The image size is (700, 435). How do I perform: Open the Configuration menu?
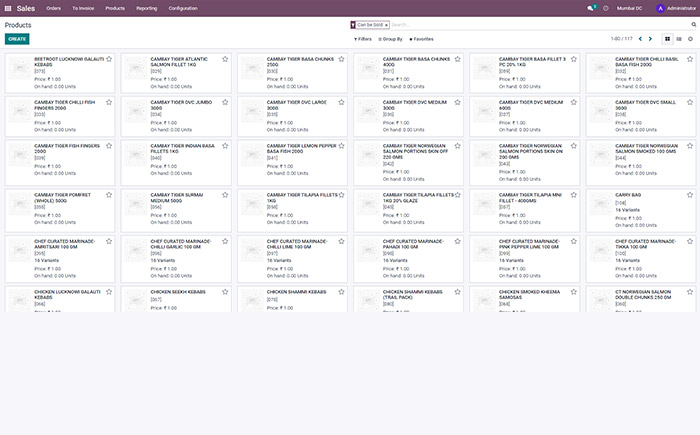coord(183,8)
